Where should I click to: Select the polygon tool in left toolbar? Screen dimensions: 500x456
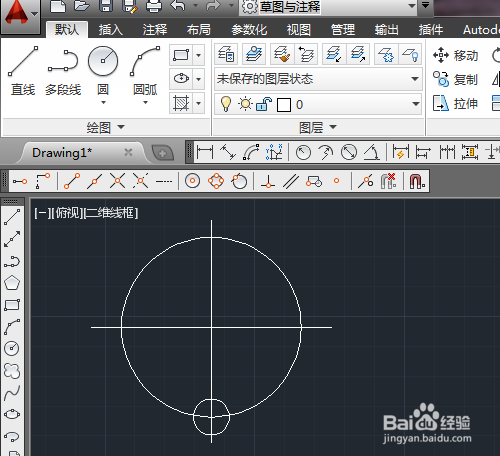[12, 283]
